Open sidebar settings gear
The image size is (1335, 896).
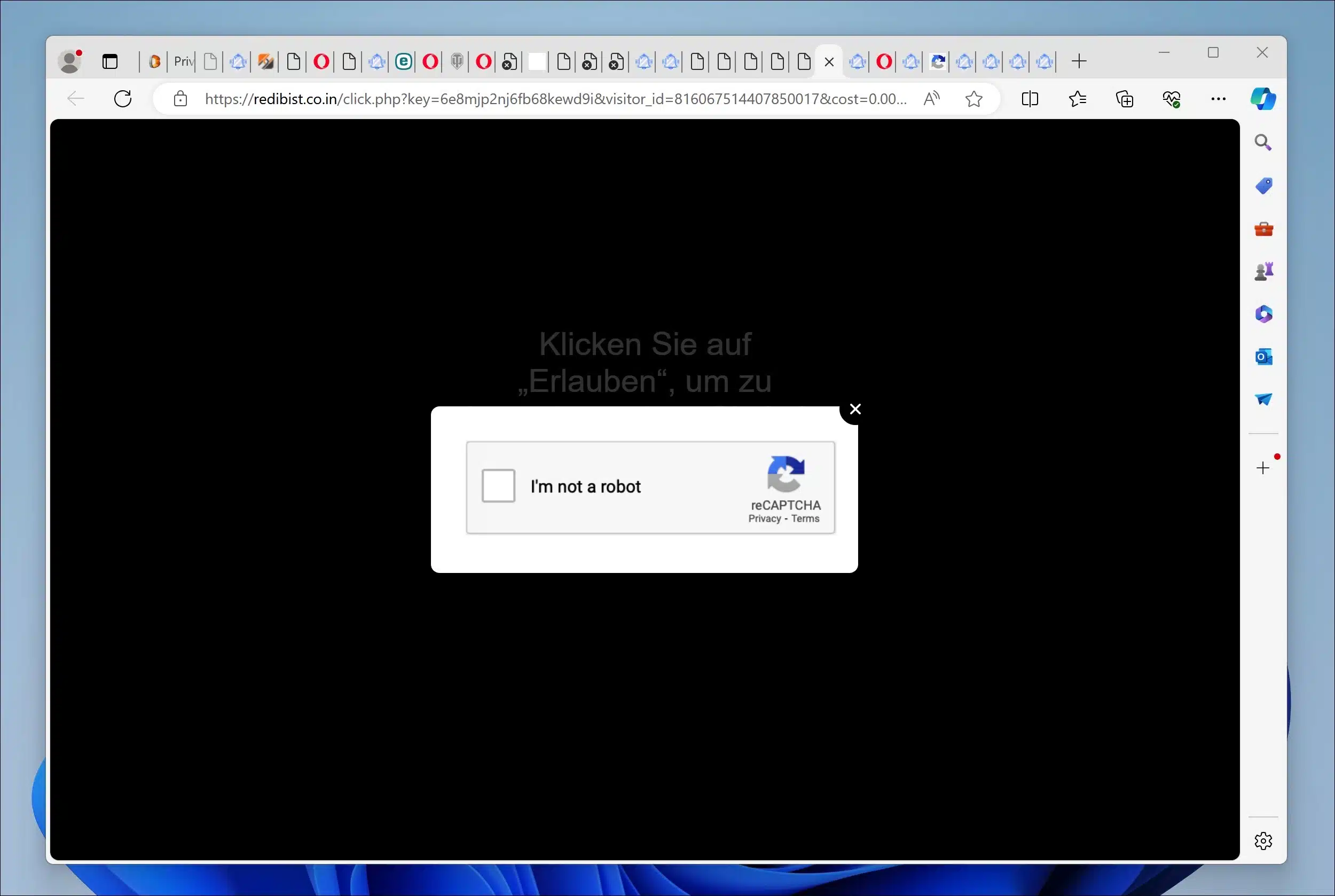tap(1263, 840)
